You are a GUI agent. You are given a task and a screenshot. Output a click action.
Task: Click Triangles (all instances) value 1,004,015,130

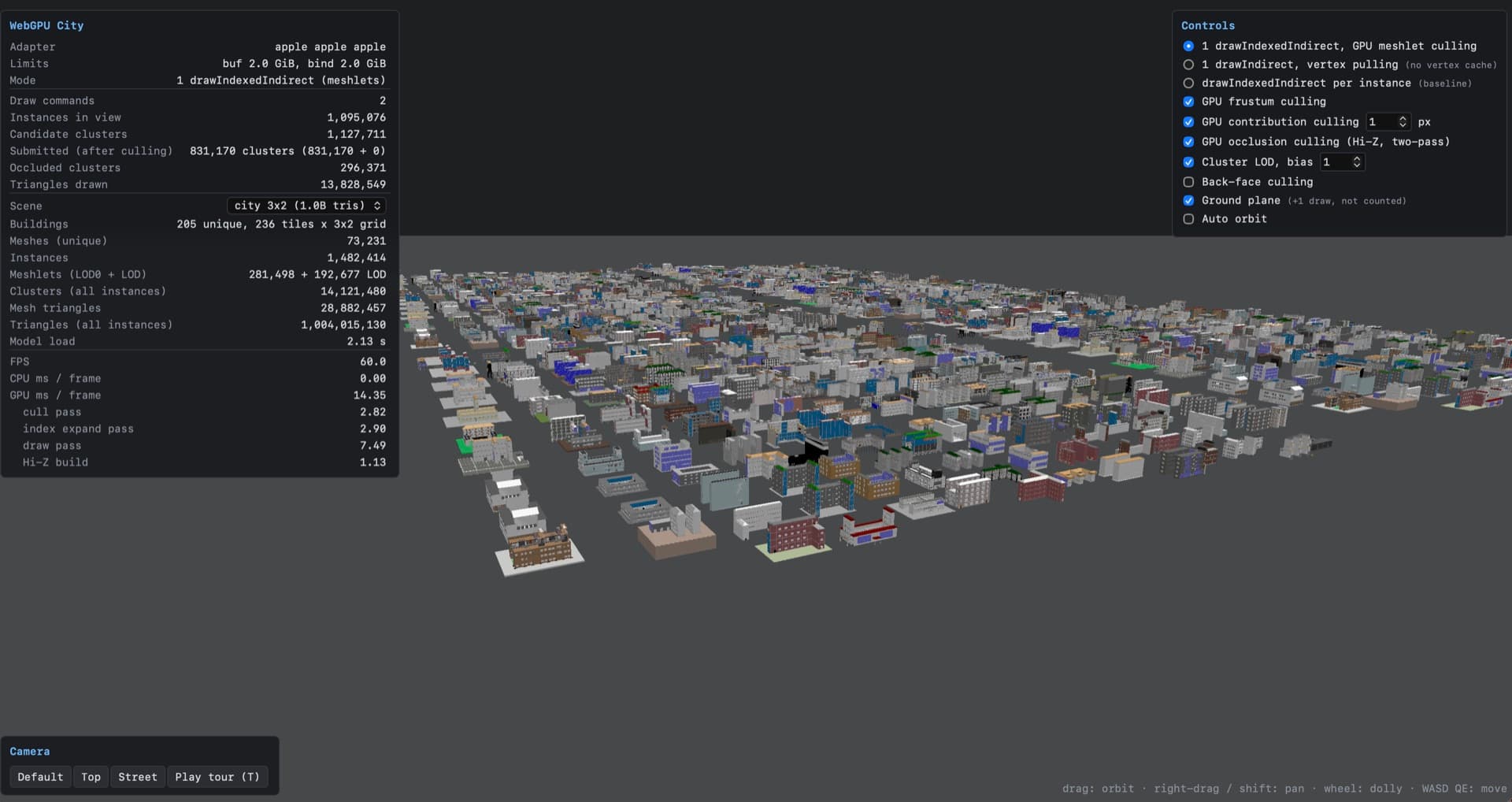[343, 325]
